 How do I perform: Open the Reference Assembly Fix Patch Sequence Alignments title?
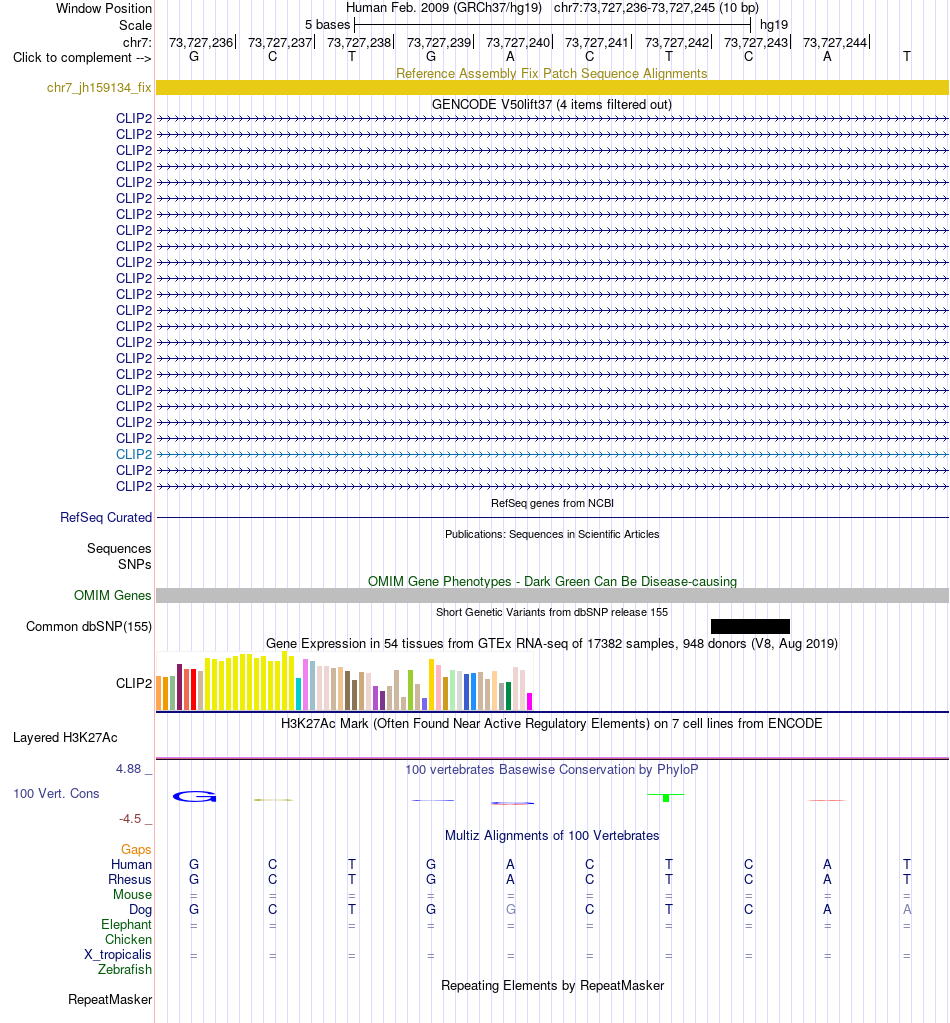click(x=552, y=73)
